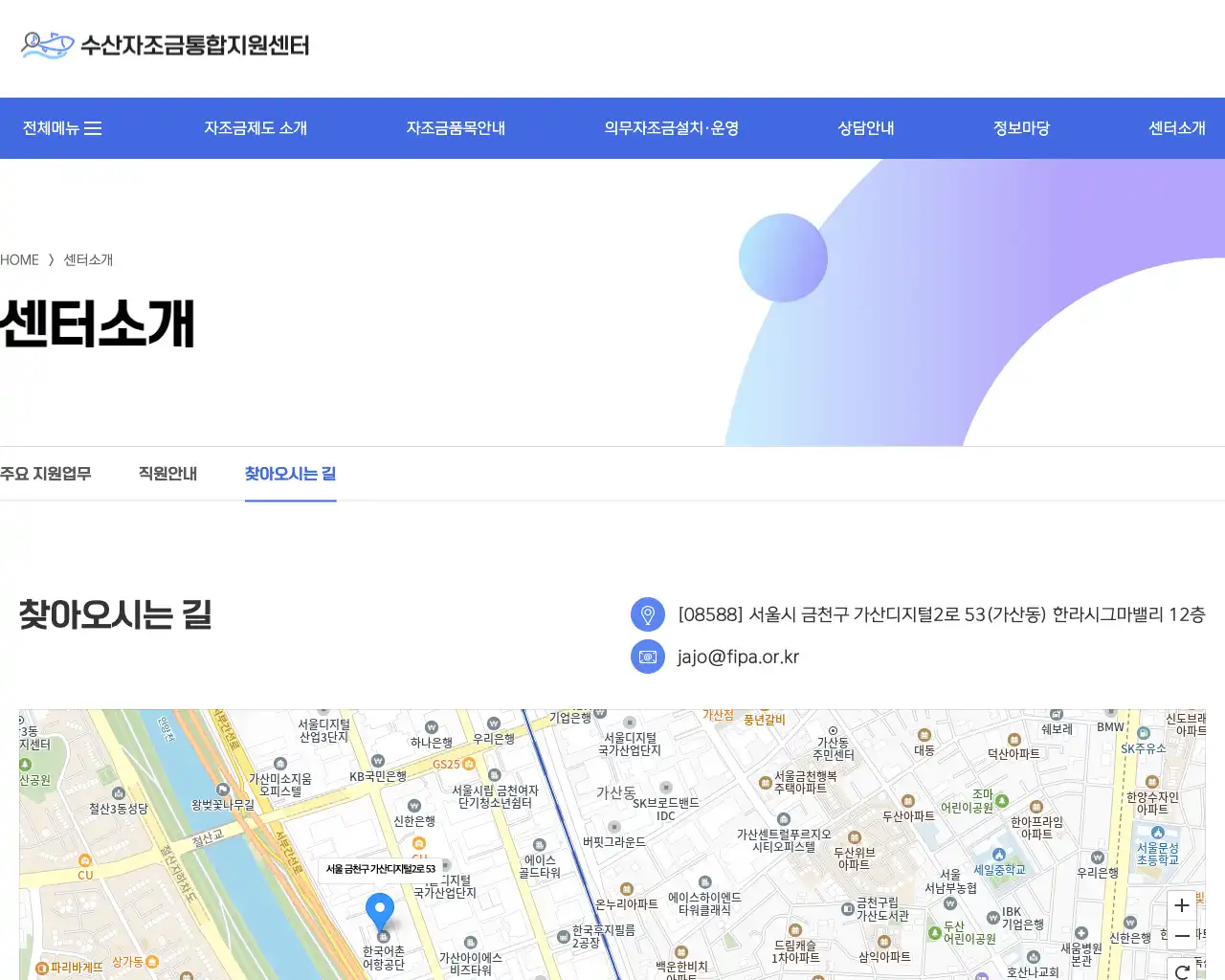Switch to the 직원안내 tab
1225x980 pixels.
[167, 473]
